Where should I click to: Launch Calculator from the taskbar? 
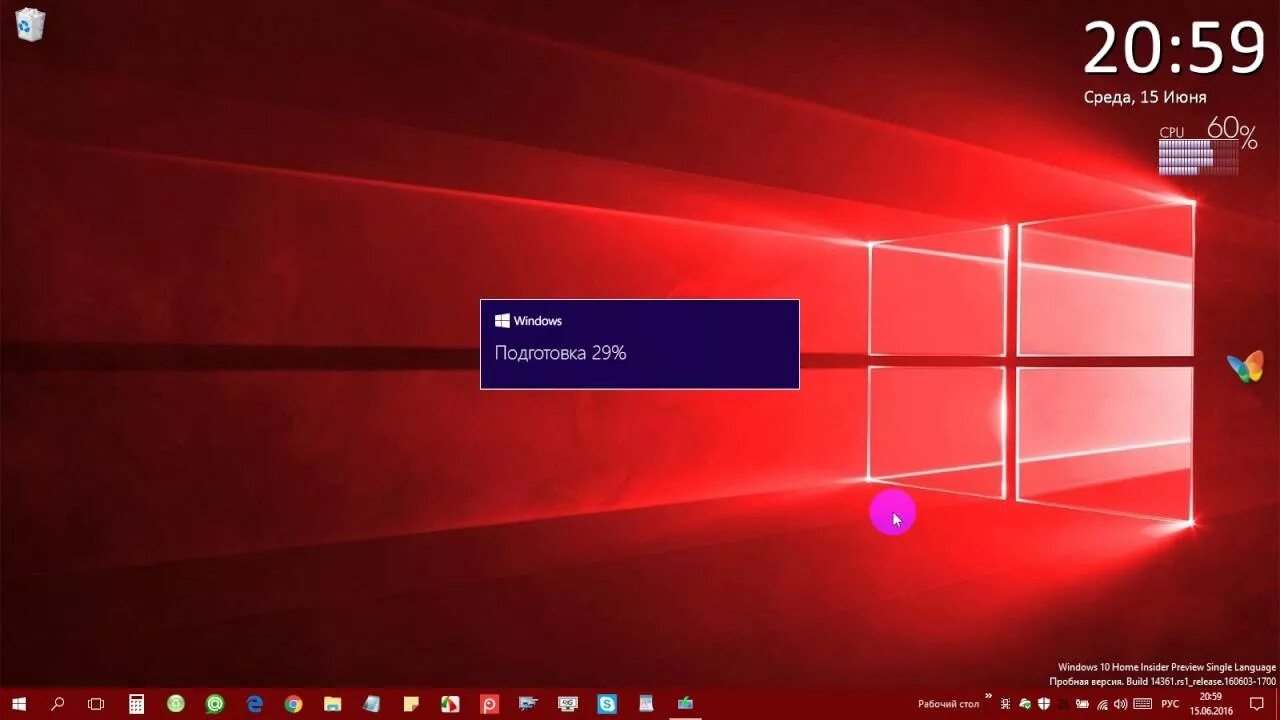coord(136,704)
